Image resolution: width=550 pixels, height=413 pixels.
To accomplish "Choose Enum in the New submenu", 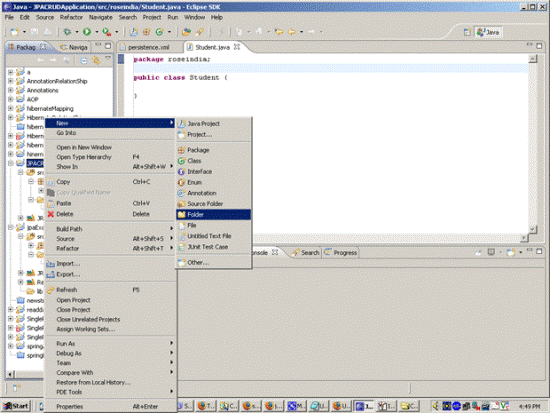I will click(x=214, y=182).
